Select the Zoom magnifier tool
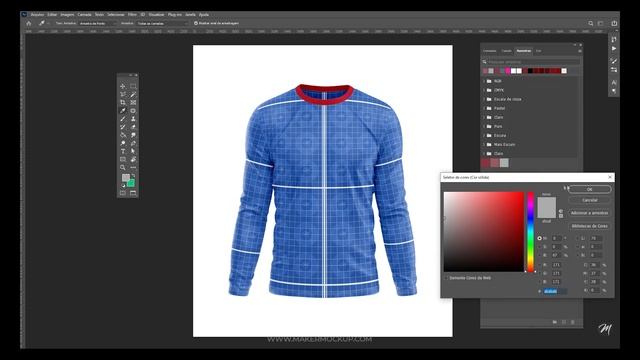Viewport: 640px width, 360px height. pyautogui.click(x=123, y=168)
